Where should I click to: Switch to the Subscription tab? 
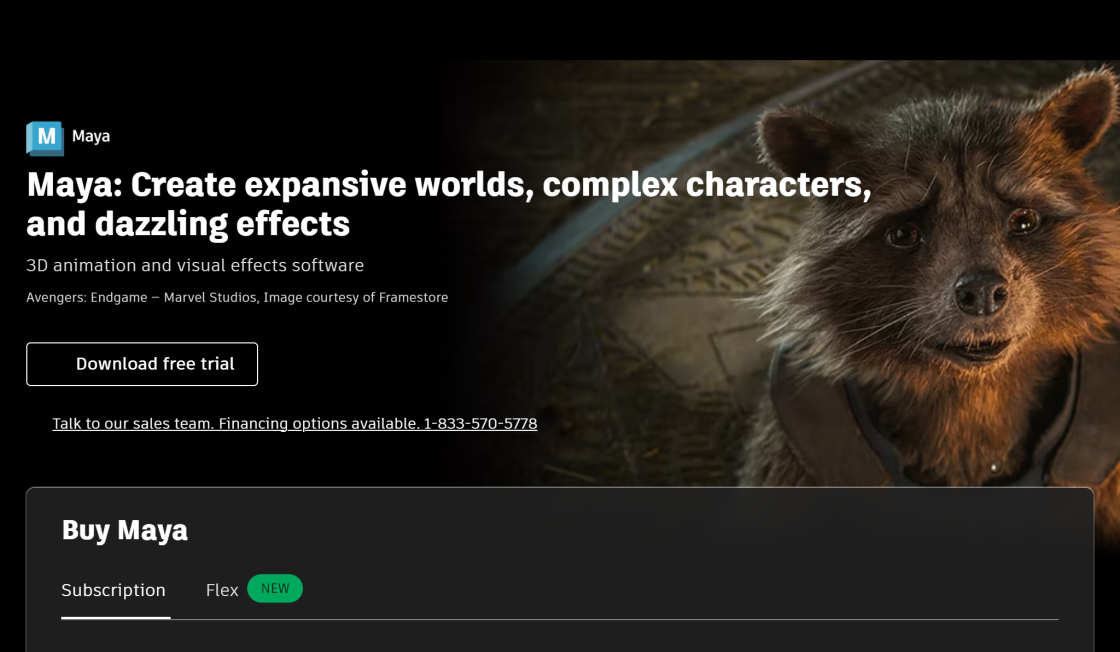(x=114, y=591)
